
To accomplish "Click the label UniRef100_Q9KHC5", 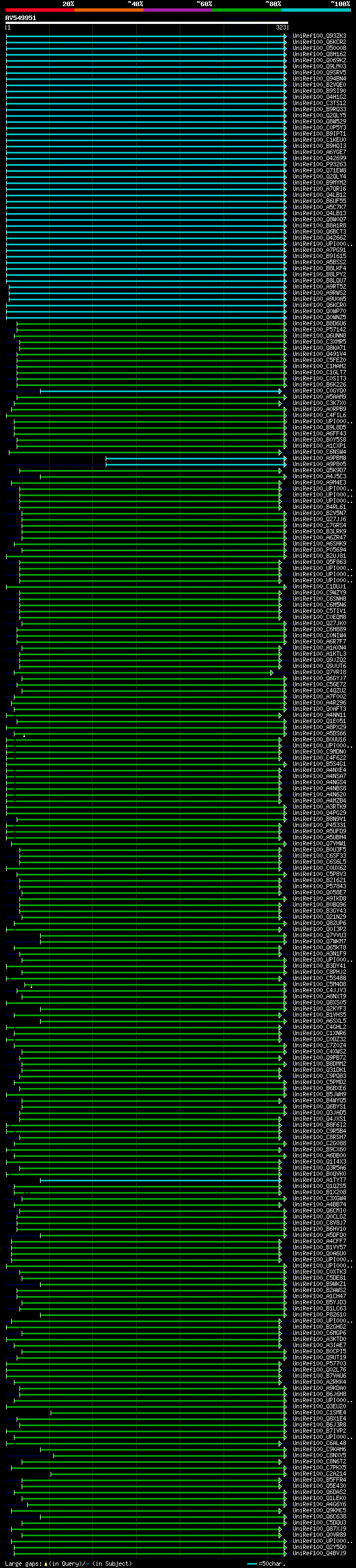I will click(x=319, y=1511).
